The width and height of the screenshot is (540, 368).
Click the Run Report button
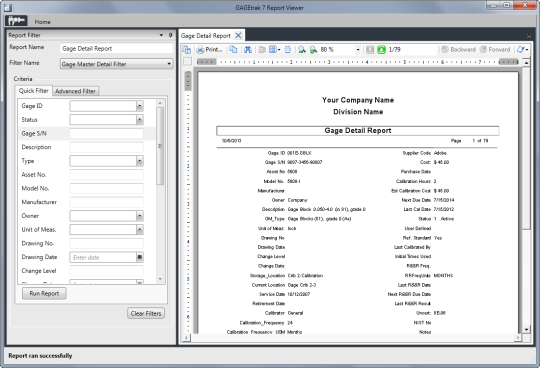44,293
